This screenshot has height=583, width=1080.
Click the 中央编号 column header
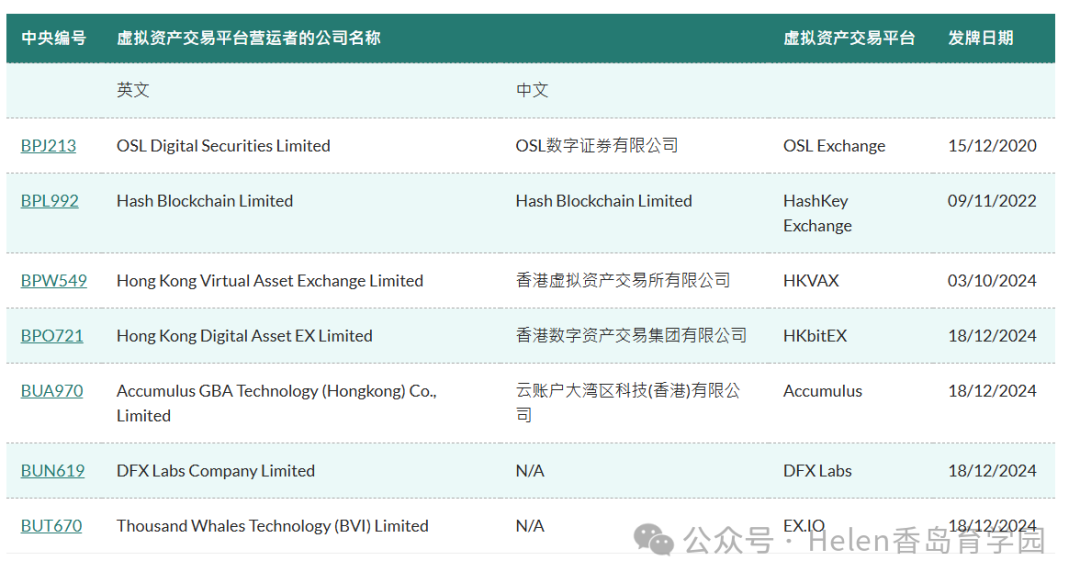pos(54,37)
